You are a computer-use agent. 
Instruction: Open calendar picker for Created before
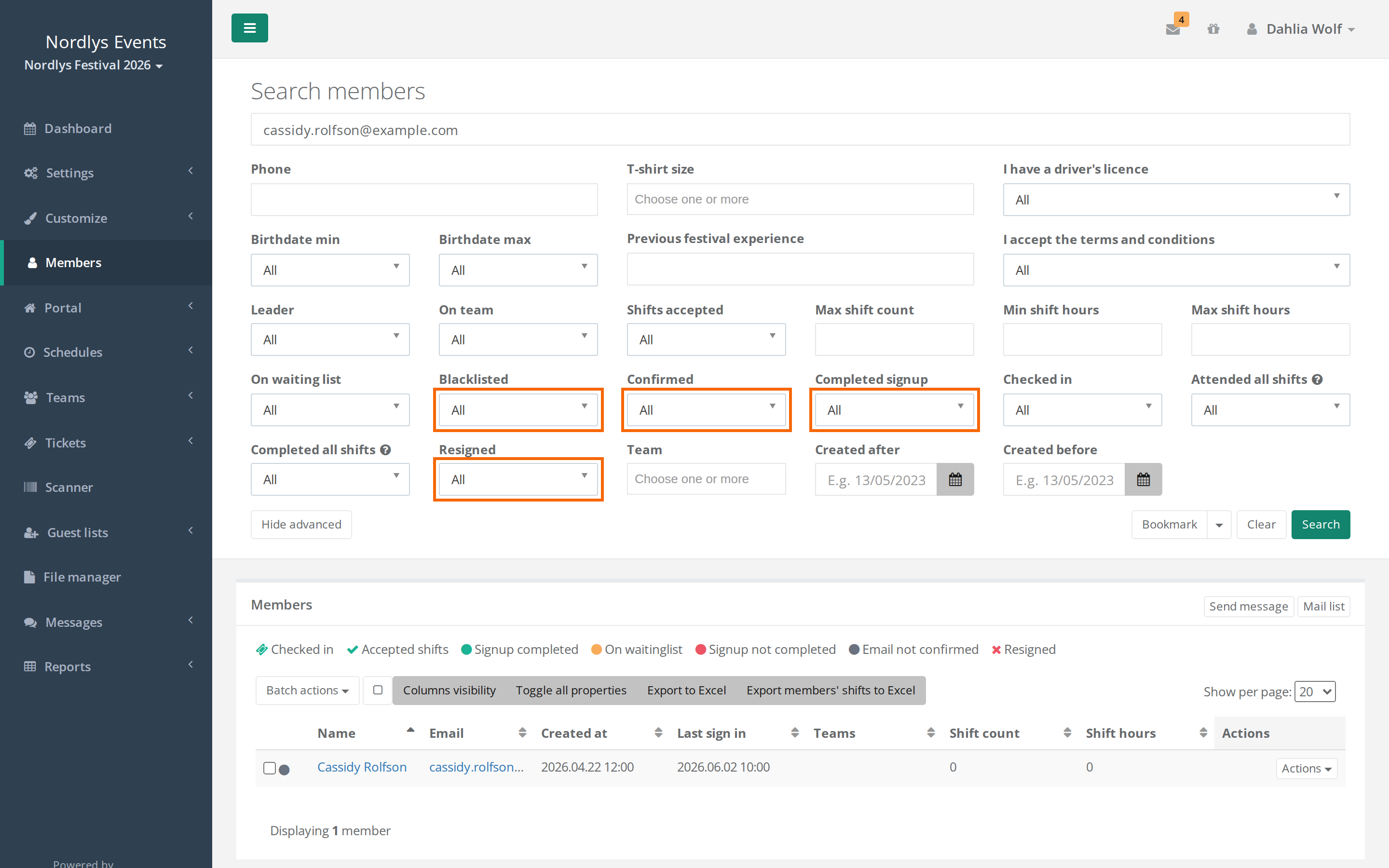(x=1144, y=479)
